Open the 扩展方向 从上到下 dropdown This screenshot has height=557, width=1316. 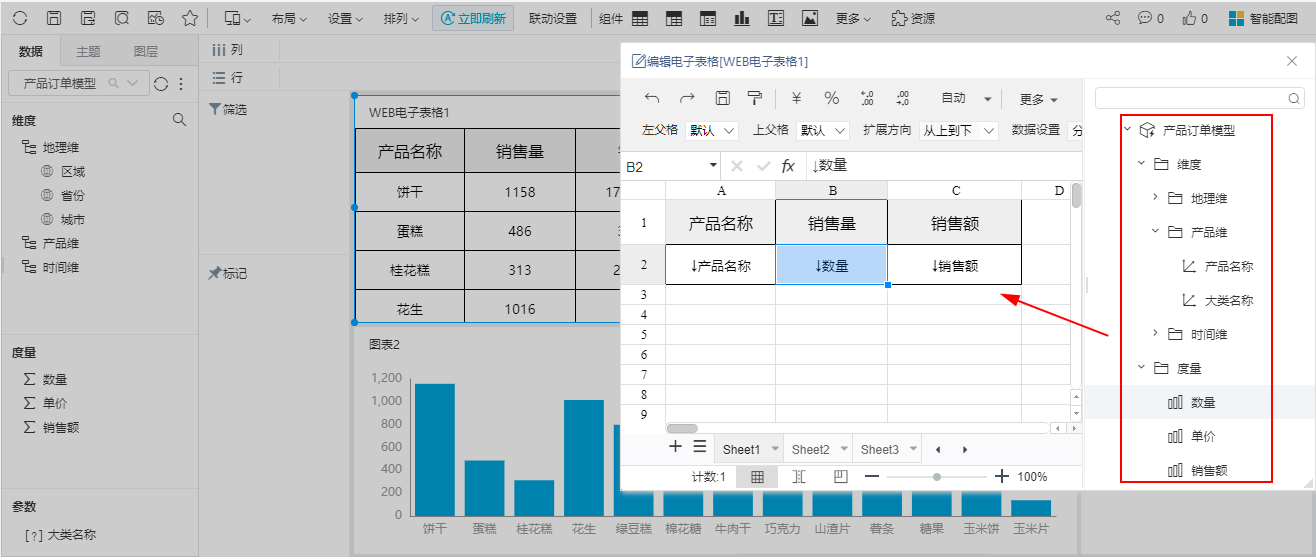pyautogui.click(x=959, y=130)
